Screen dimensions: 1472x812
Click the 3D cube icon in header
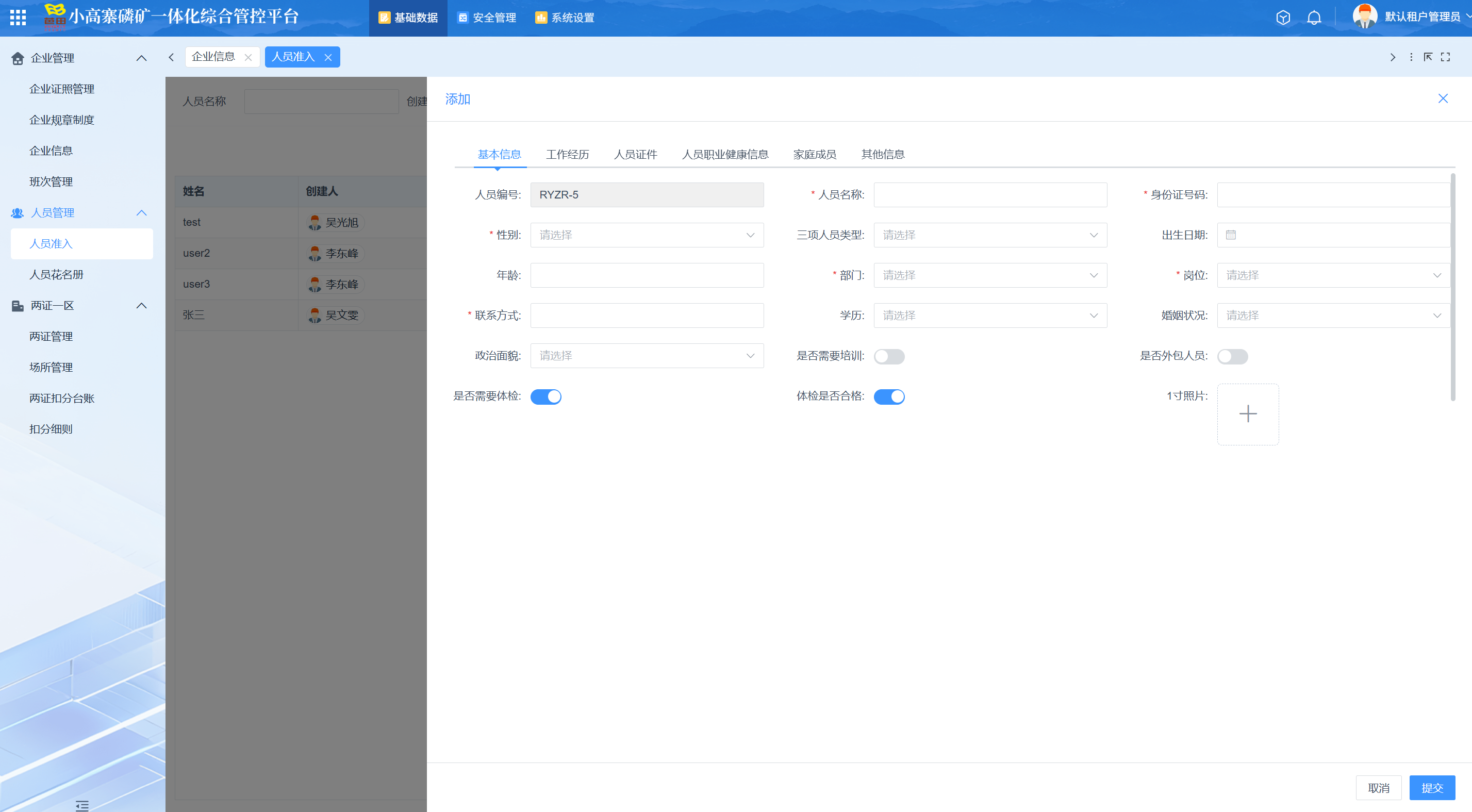tap(1283, 18)
